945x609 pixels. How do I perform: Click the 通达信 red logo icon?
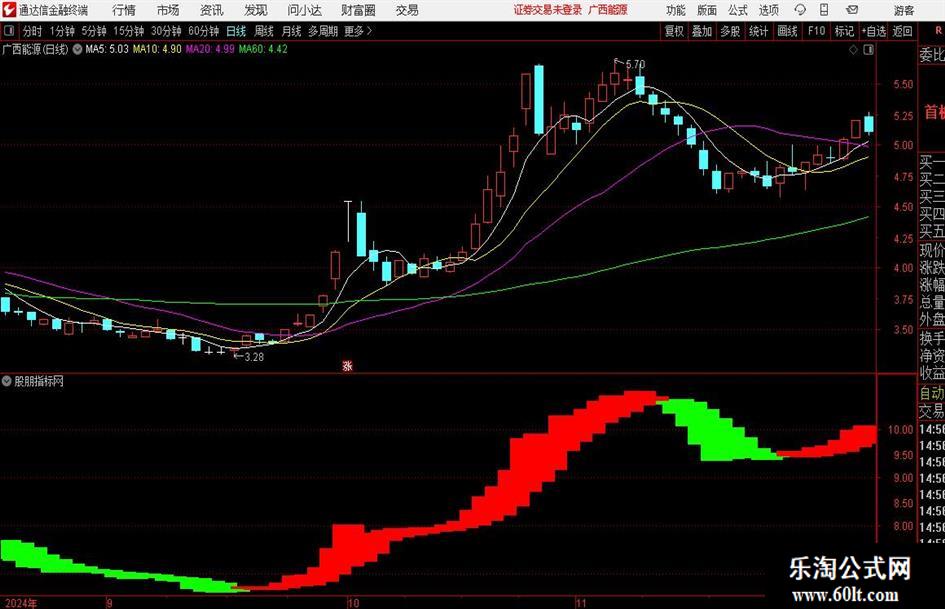tap(9, 10)
